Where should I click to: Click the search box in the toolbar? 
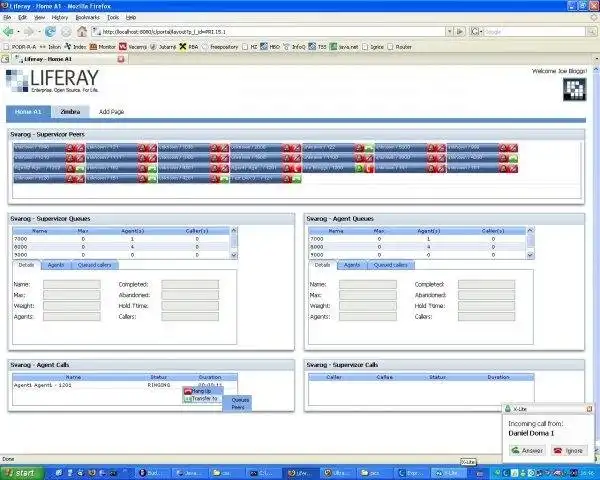(534, 32)
